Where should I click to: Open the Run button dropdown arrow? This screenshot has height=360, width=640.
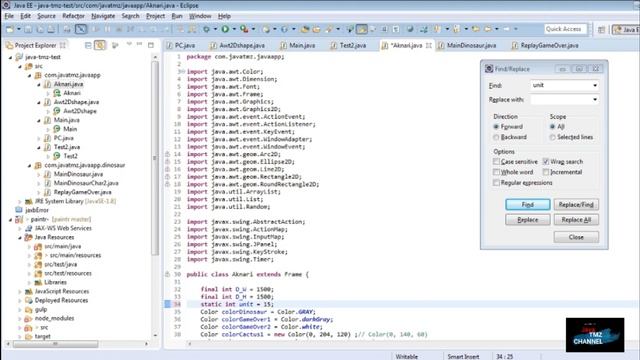[x=234, y=29]
